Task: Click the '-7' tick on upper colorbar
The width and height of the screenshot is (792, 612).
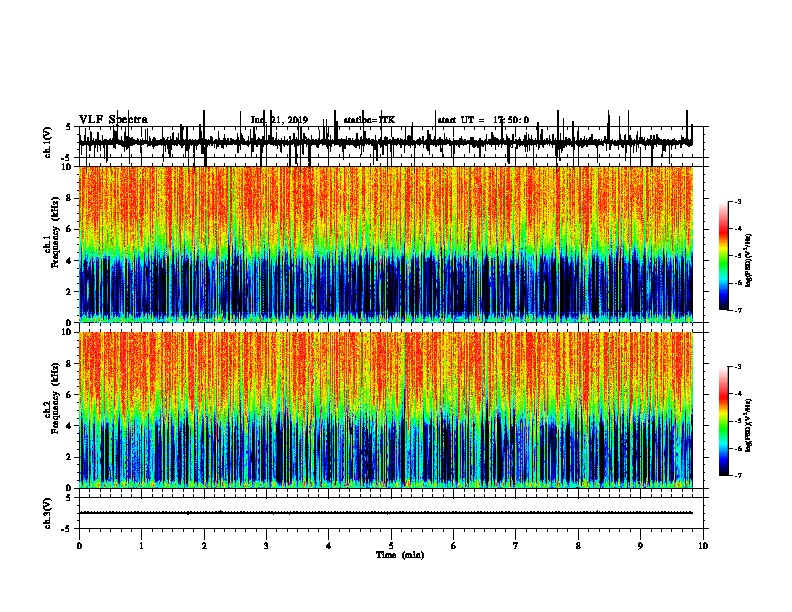Action: (737, 310)
